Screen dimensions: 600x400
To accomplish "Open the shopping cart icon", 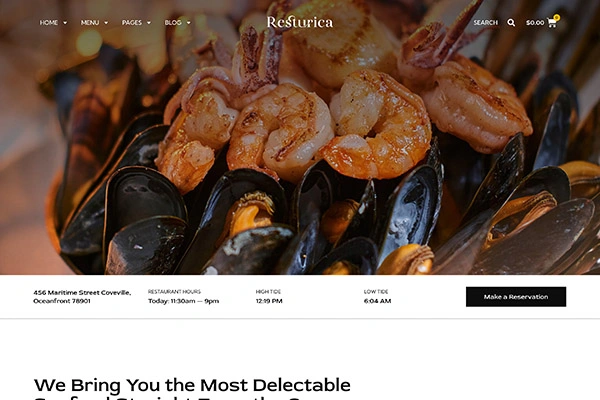I will [x=551, y=23].
